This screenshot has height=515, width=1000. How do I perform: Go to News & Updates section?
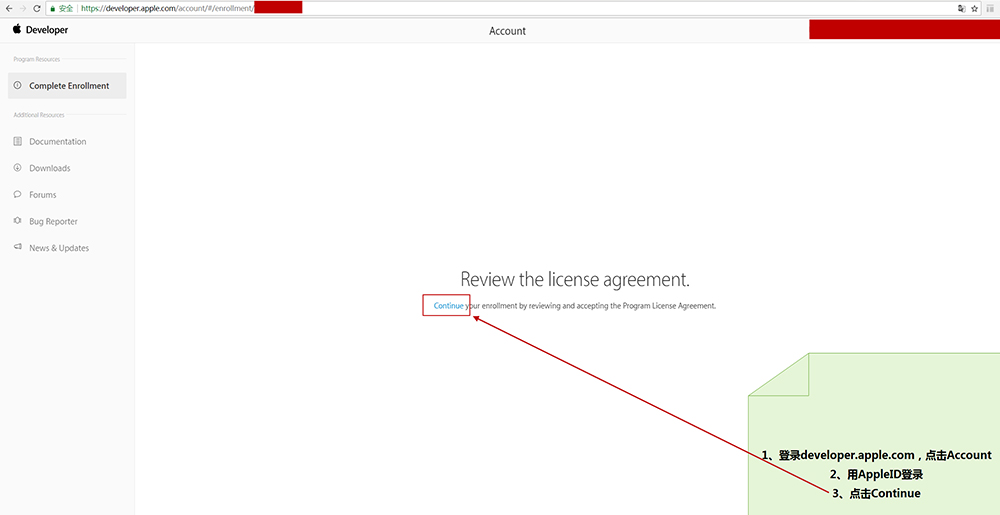[x=59, y=248]
